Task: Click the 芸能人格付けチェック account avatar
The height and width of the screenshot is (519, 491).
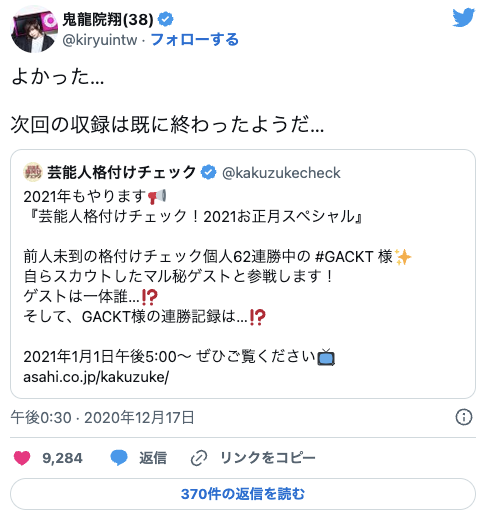Action: click(x=33, y=172)
